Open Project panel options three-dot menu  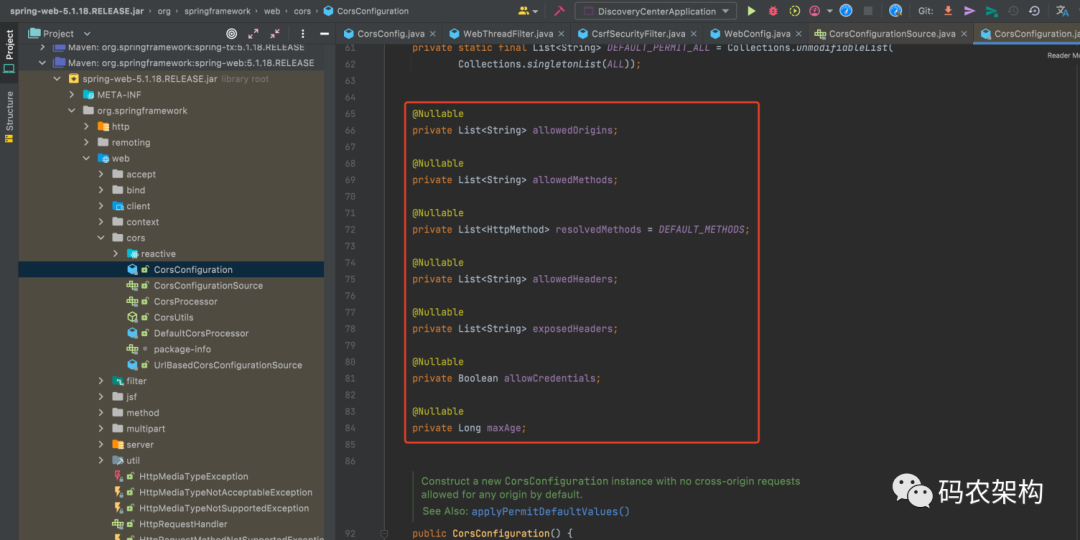302,34
